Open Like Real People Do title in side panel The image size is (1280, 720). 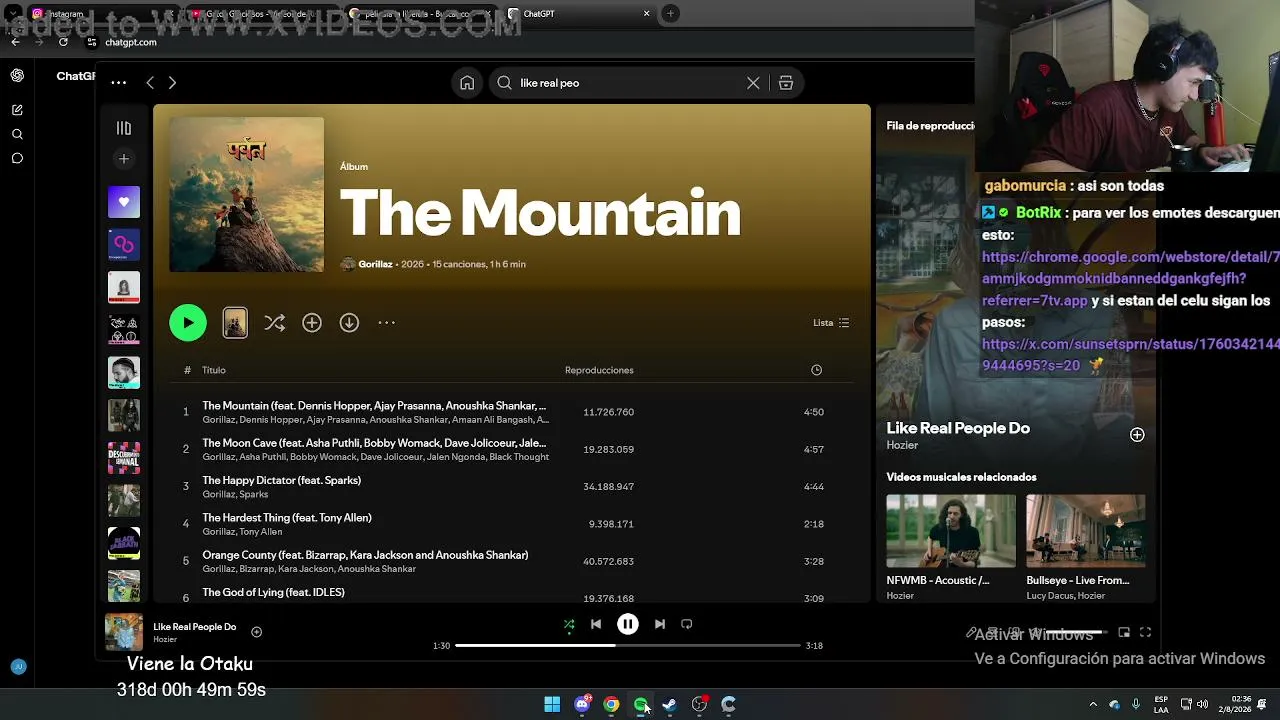tap(958, 428)
